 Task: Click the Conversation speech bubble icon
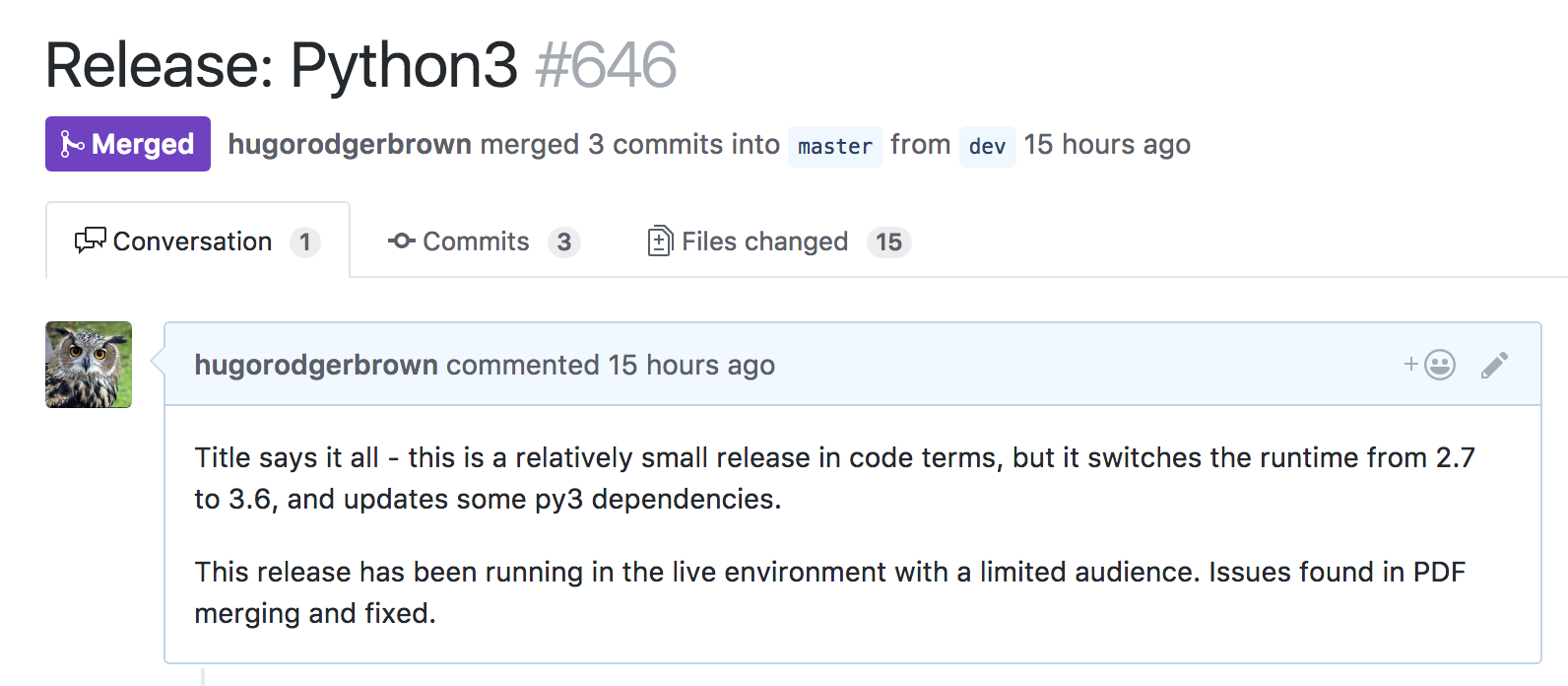click(x=90, y=240)
